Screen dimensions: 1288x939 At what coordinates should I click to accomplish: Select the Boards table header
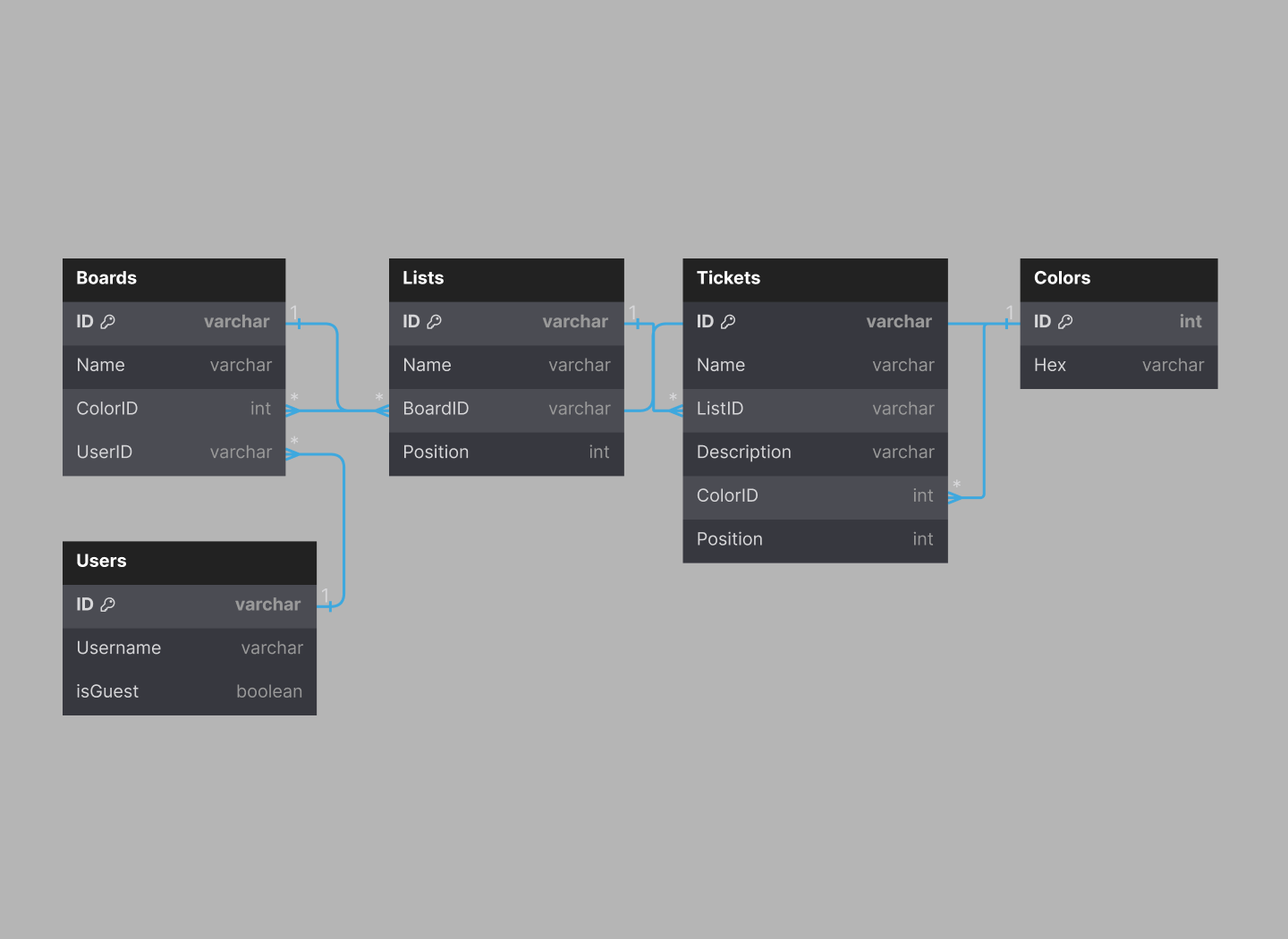click(x=174, y=279)
